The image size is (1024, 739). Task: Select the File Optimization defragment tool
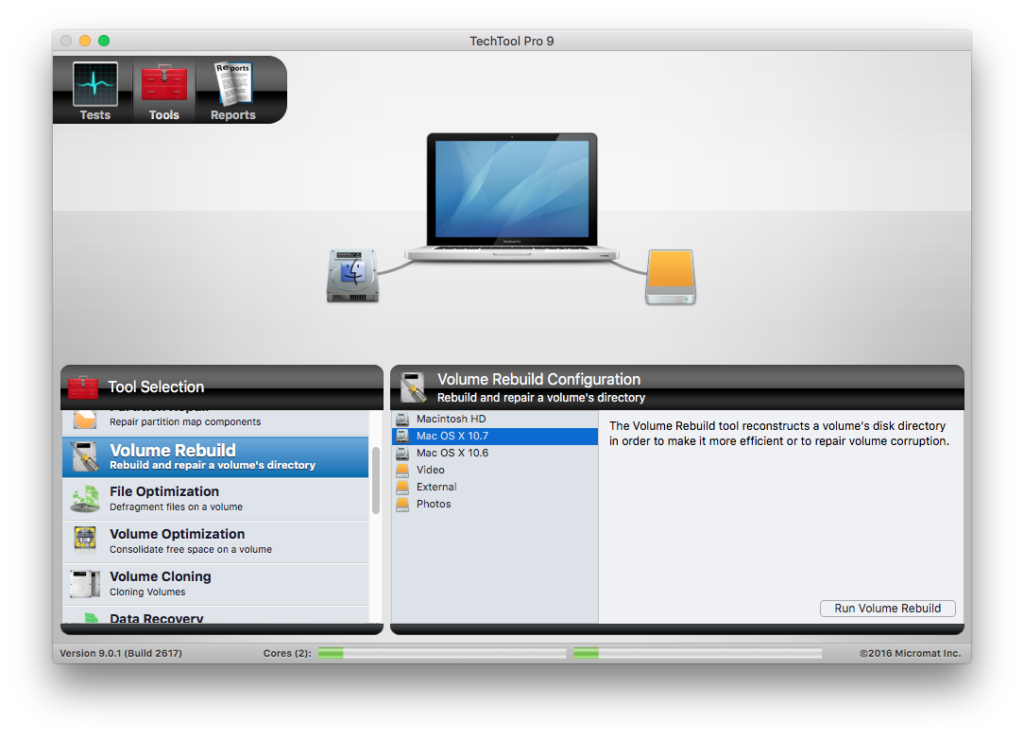pos(165,497)
